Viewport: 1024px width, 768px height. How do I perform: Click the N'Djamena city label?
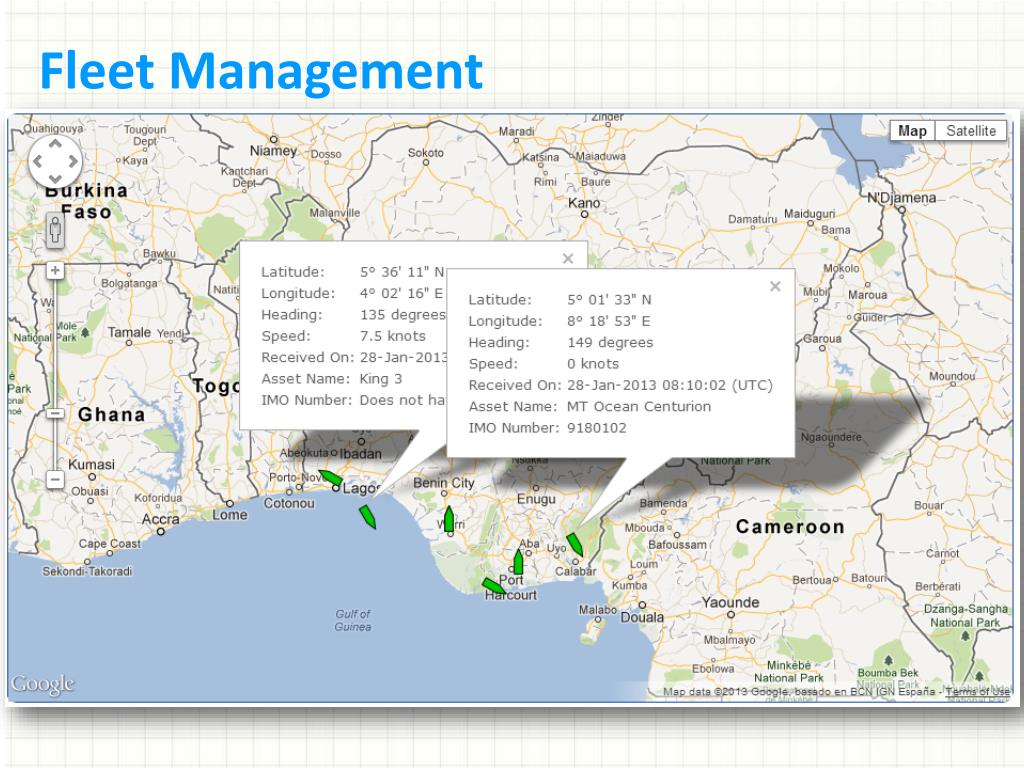pos(901,197)
